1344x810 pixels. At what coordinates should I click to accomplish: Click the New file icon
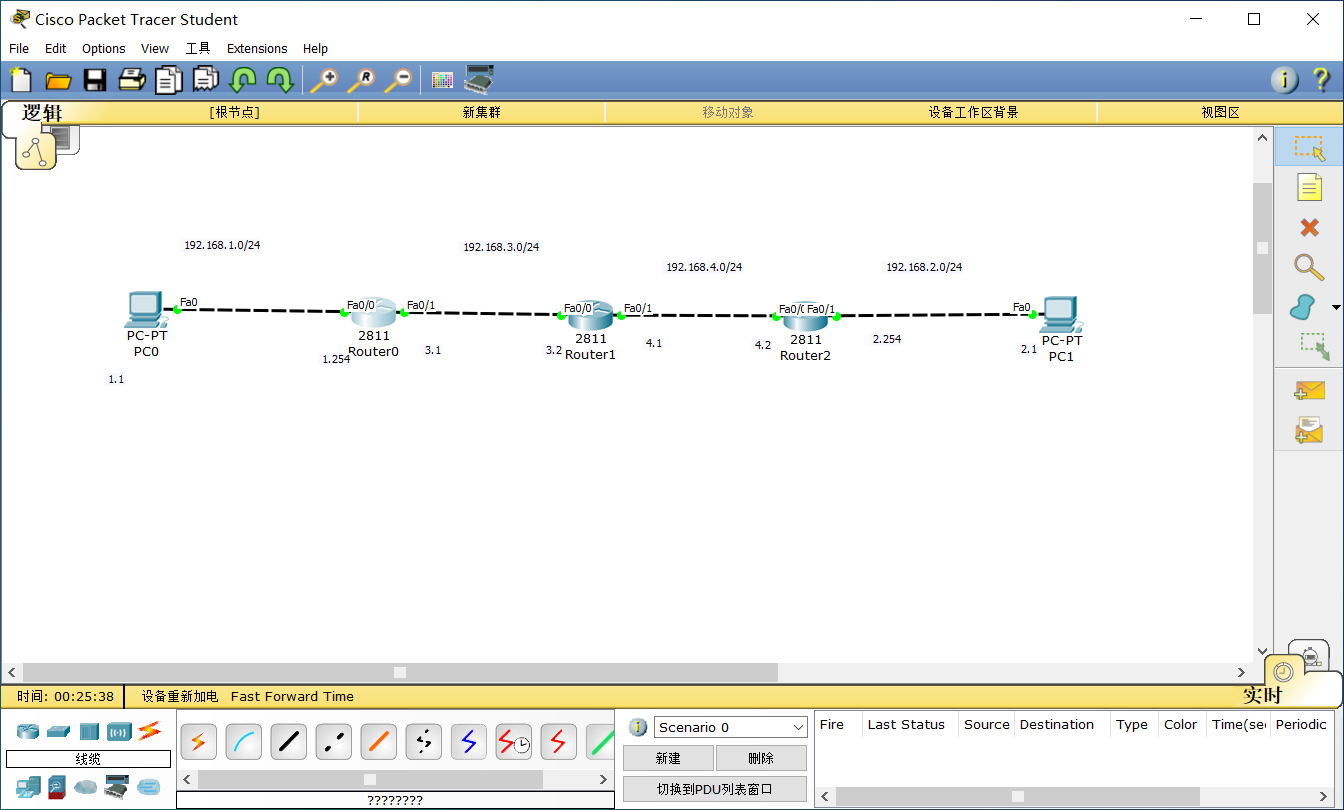coord(20,80)
